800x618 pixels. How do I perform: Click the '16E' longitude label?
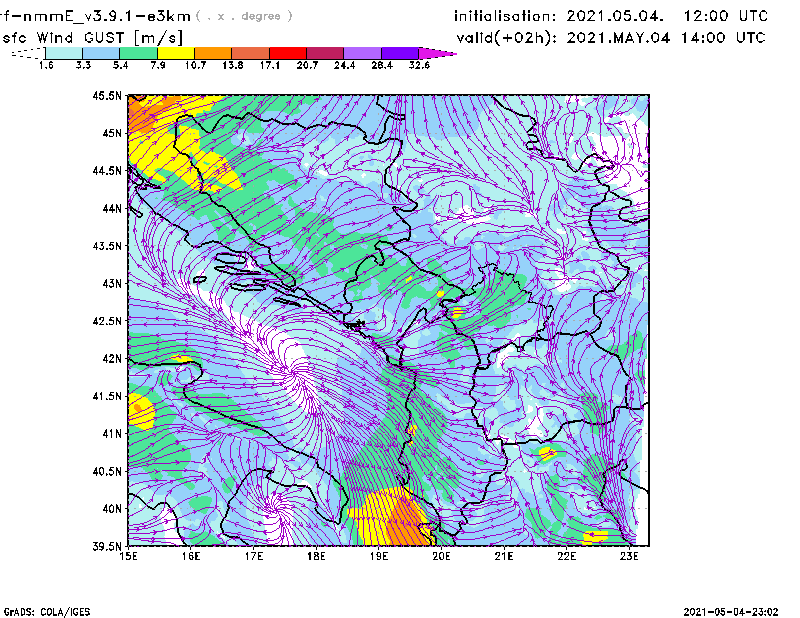(x=191, y=556)
